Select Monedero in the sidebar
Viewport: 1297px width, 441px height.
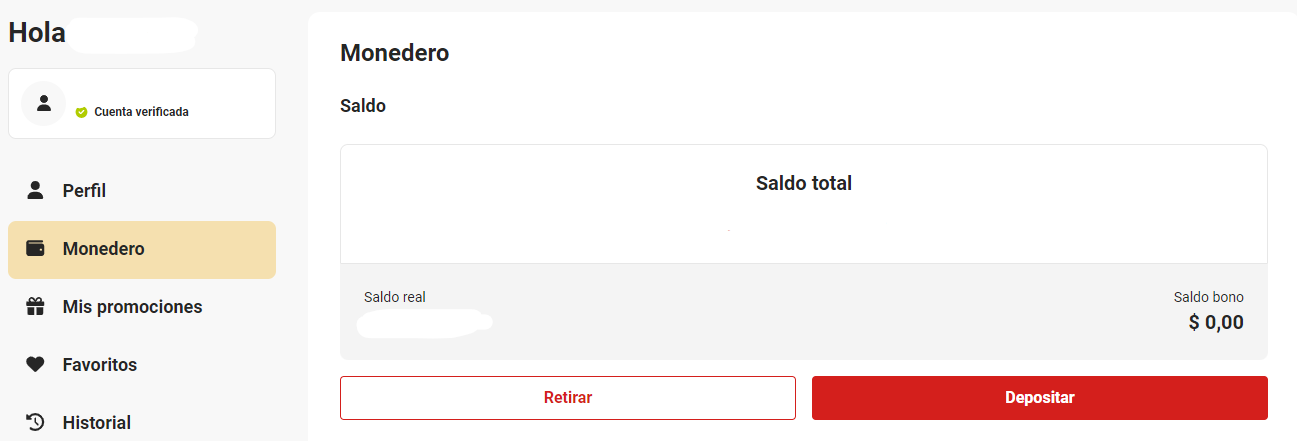click(142, 249)
